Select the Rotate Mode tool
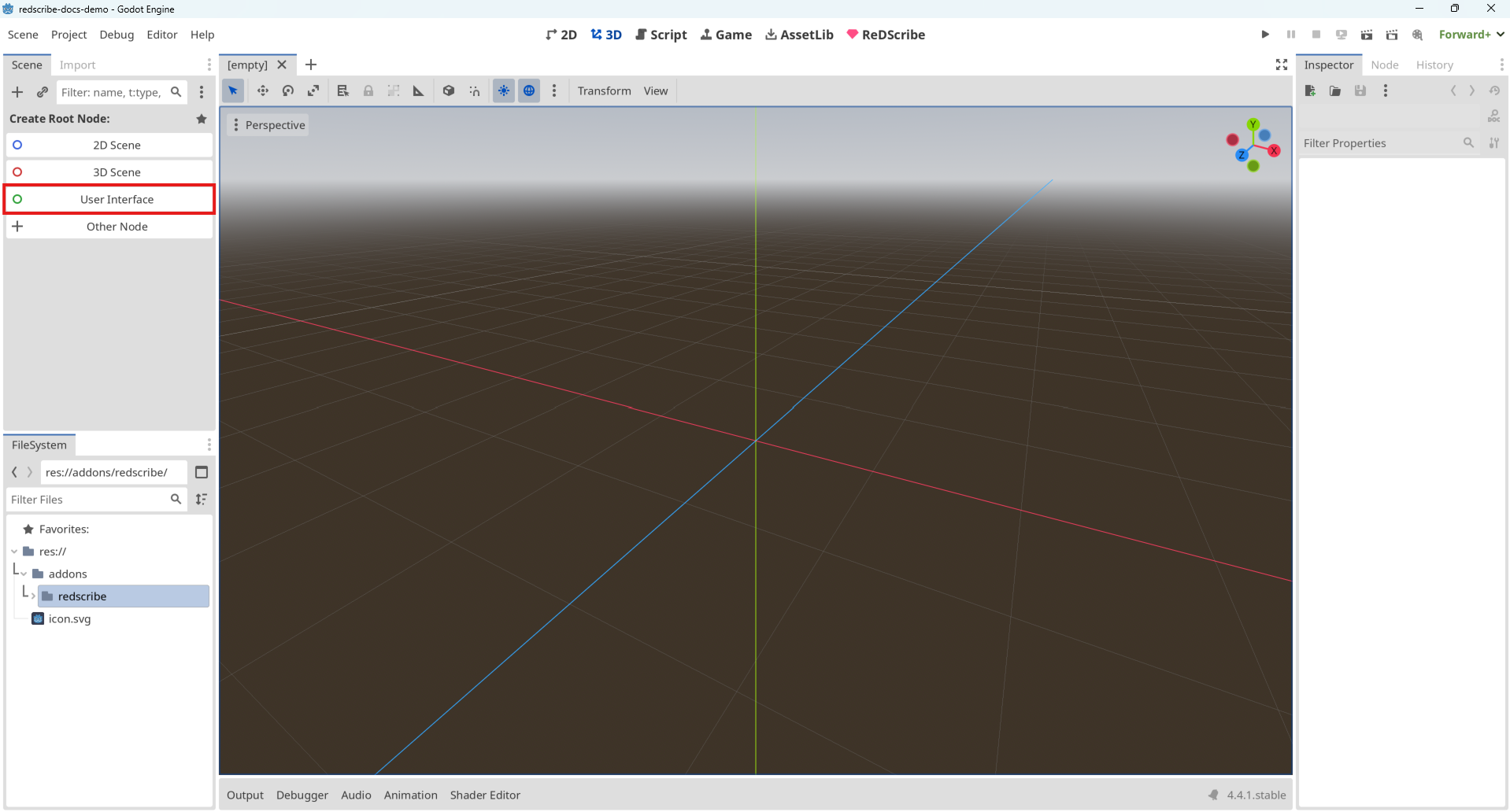Image resolution: width=1510 pixels, height=812 pixels. pyautogui.click(x=288, y=90)
